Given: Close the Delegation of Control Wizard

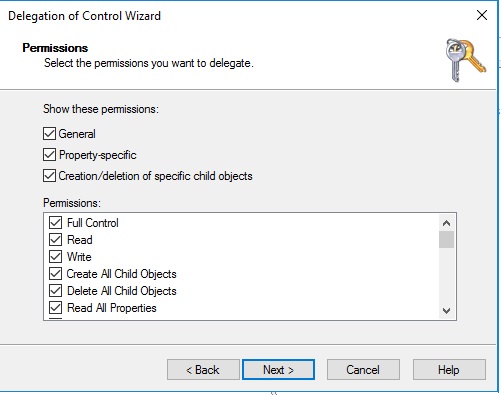Looking at the screenshot, I should coord(482,15).
